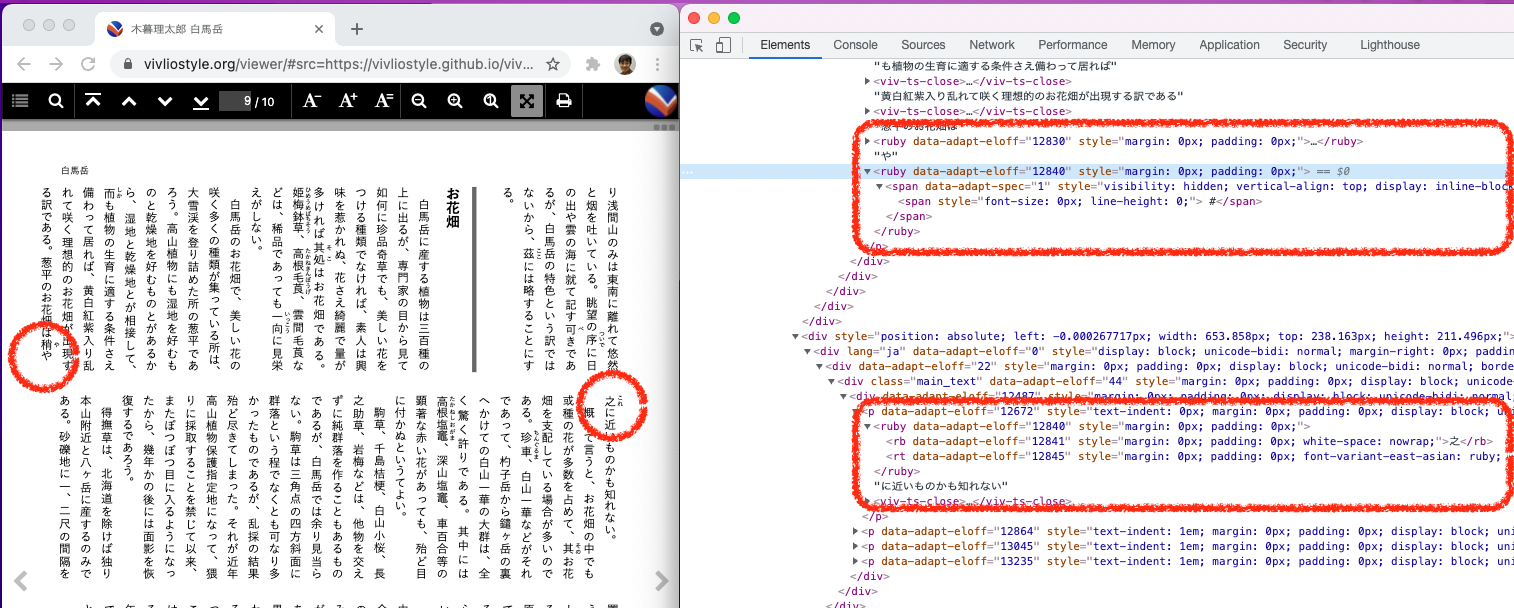The width and height of the screenshot is (1514, 608).
Task: Toggle fit-to-screen view mode
Action: pyautogui.click(x=527, y=100)
